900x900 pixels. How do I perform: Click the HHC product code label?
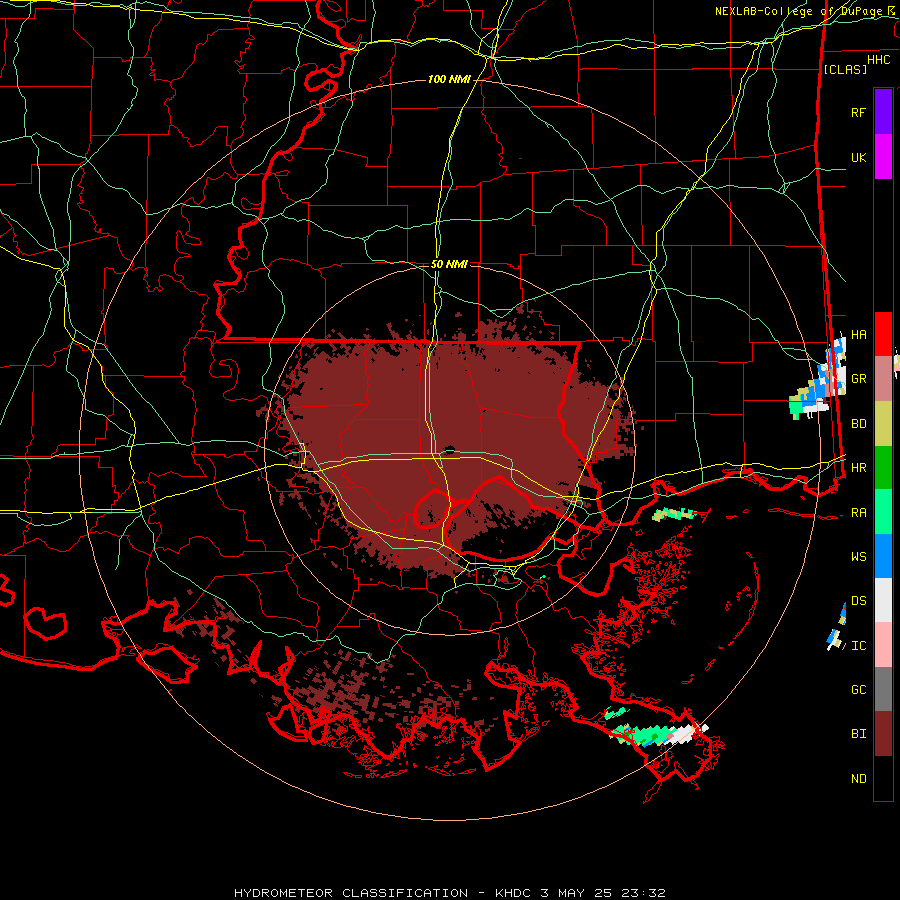click(x=878, y=60)
